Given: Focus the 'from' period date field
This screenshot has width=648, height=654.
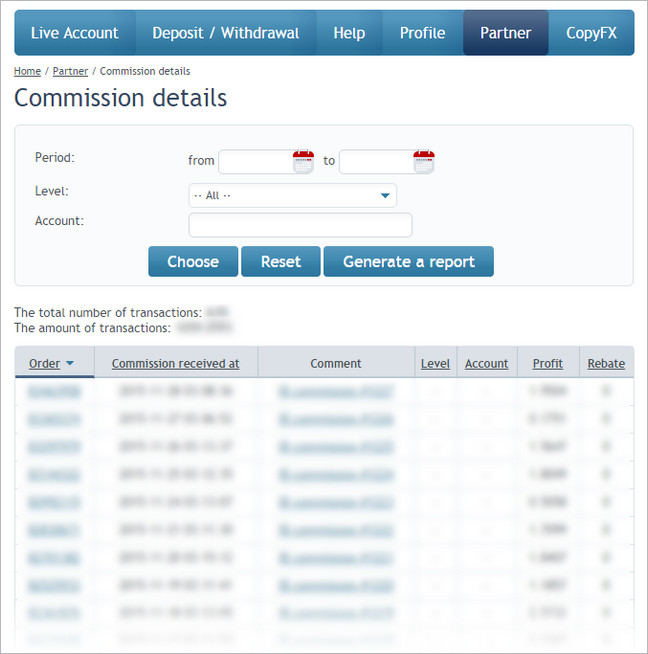Looking at the screenshot, I should [x=255, y=161].
